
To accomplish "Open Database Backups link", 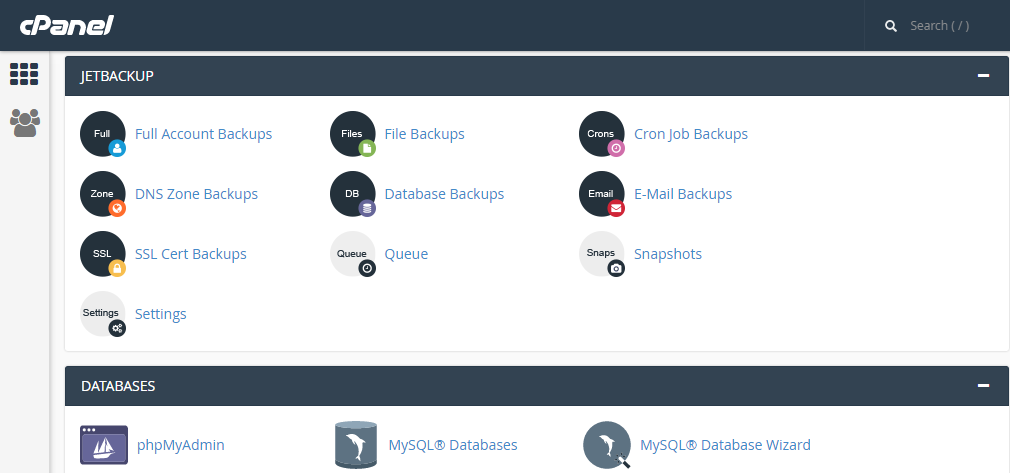I will [444, 194].
